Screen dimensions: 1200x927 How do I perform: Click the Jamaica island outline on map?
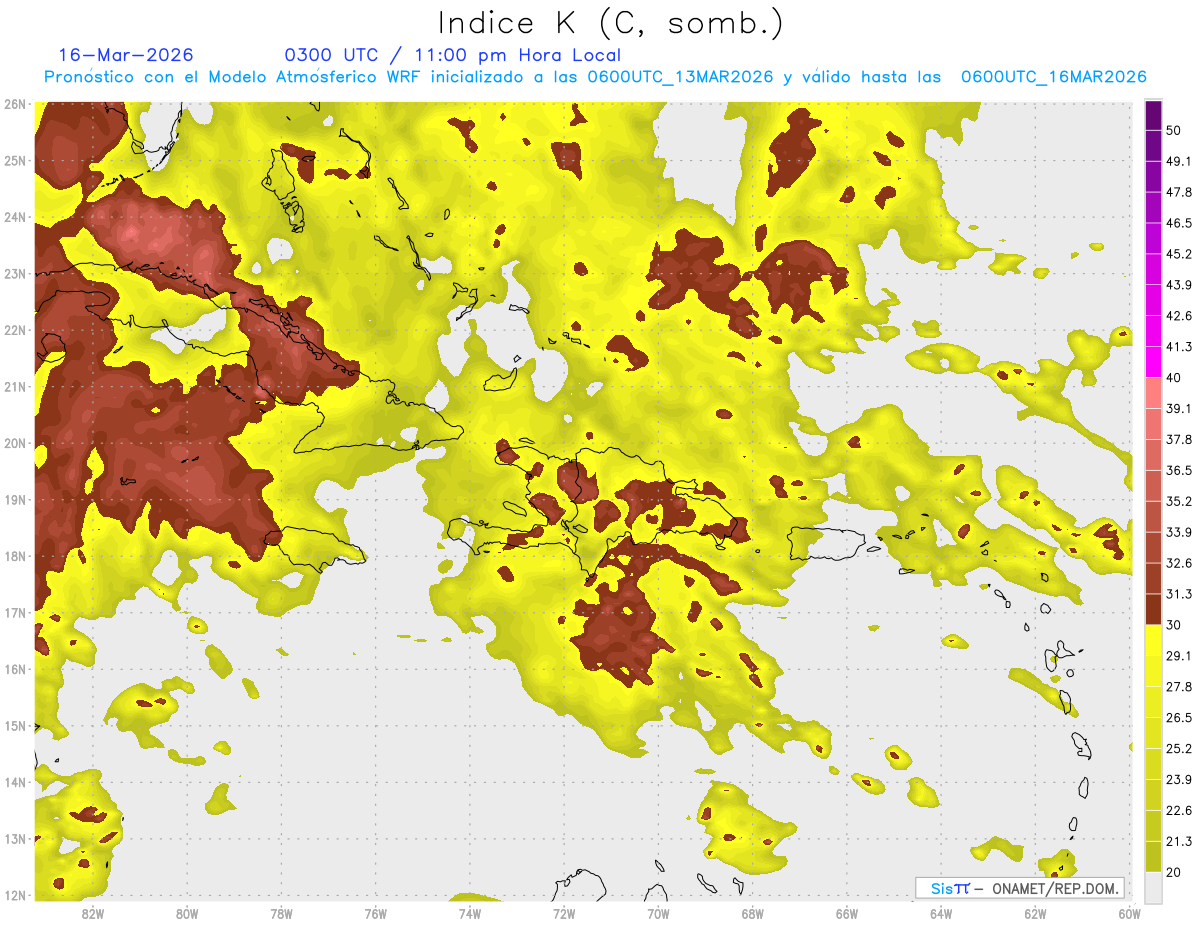[x=316, y=549]
